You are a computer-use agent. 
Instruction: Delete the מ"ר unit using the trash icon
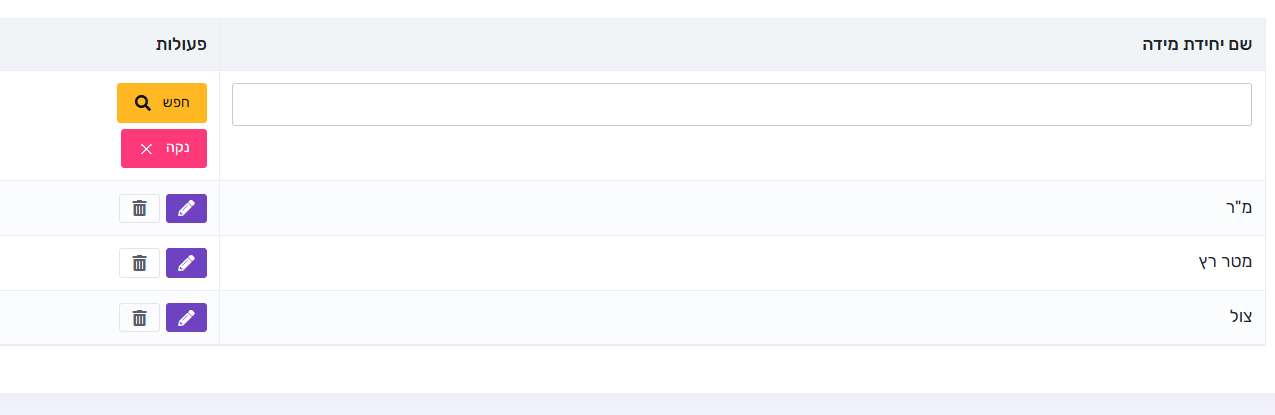pyautogui.click(x=139, y=208)
